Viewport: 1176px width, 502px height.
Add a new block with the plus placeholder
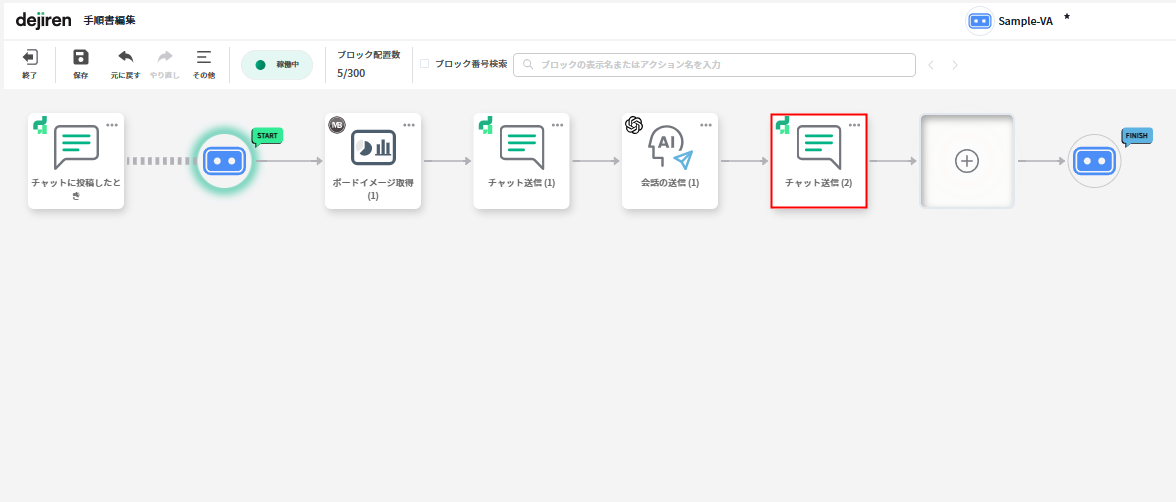(966, 161)
